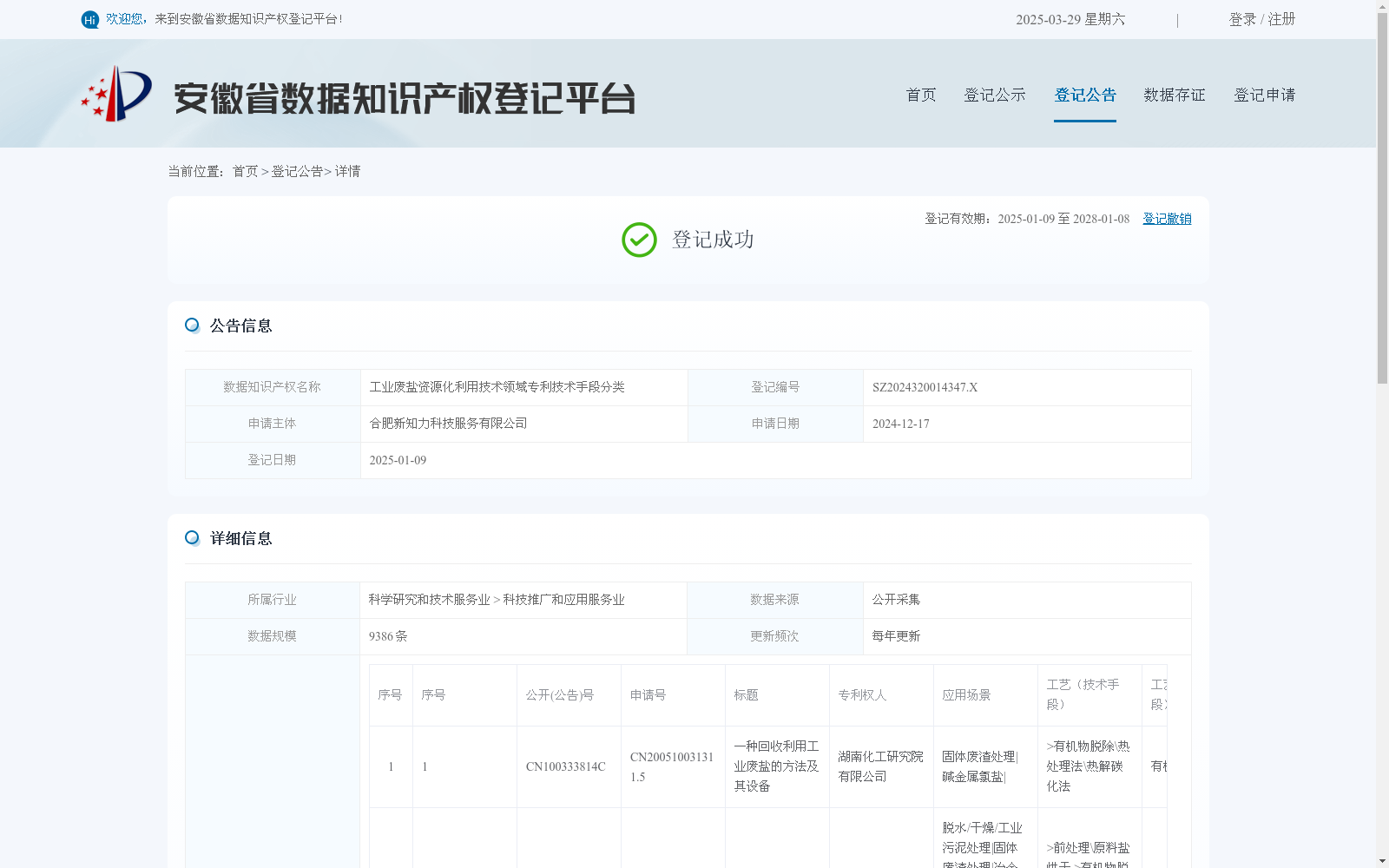Viewport: 1389px width, 868px height.
Task: Click the 登录 / 注册 link
Action: pos(1262,19)
